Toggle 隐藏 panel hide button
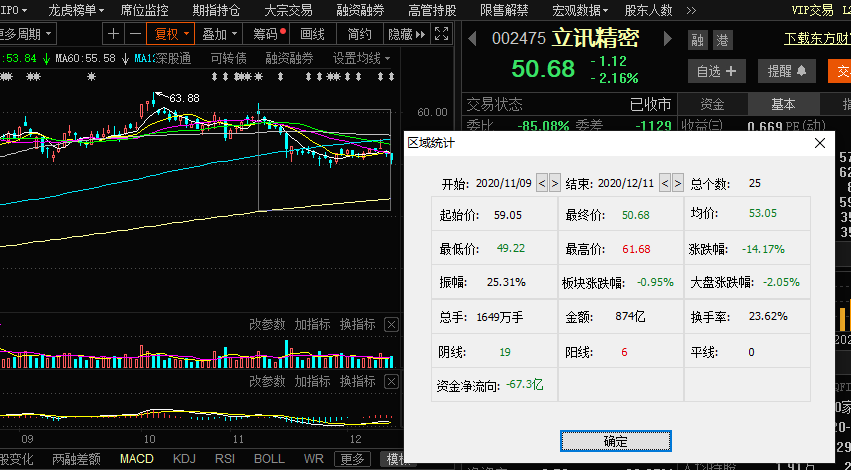This screenshot has height=470, width=851. tap(407, 34)
